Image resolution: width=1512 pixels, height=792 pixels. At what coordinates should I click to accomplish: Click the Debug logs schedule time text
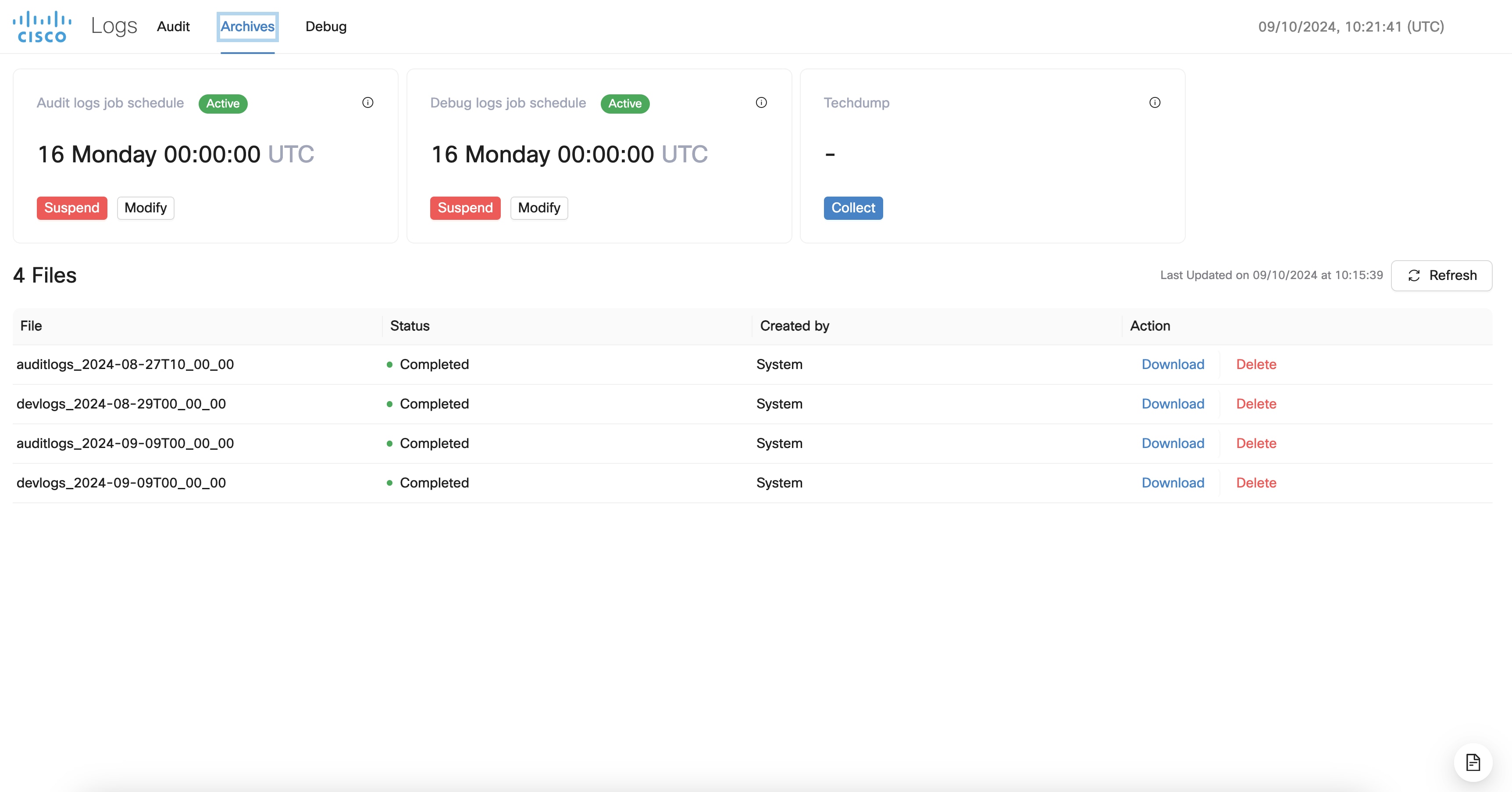[x=569, y=154]
